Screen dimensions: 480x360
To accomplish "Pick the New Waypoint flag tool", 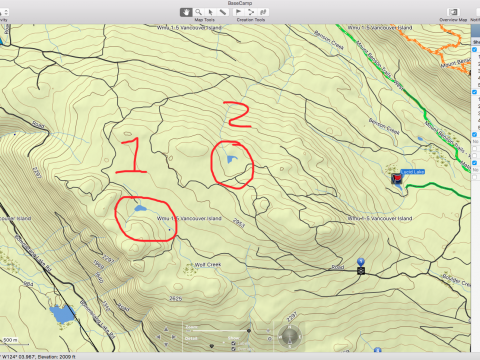I will (238, 12).
